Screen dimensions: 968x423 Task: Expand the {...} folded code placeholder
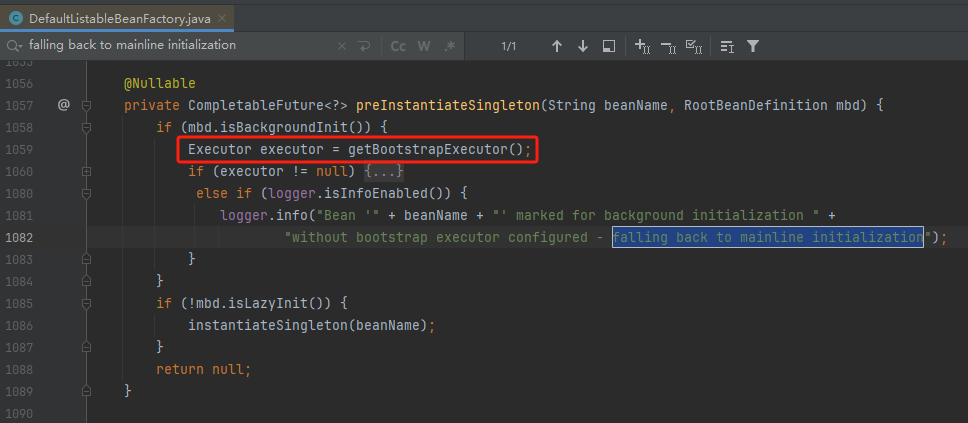[383, 171]
